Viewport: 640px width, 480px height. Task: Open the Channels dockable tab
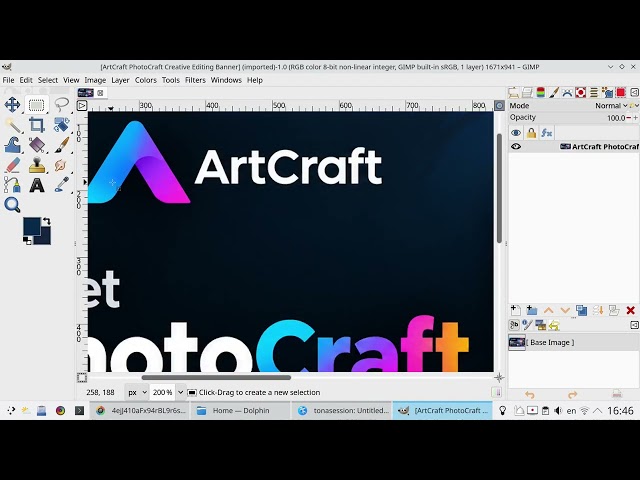(540, 93)
